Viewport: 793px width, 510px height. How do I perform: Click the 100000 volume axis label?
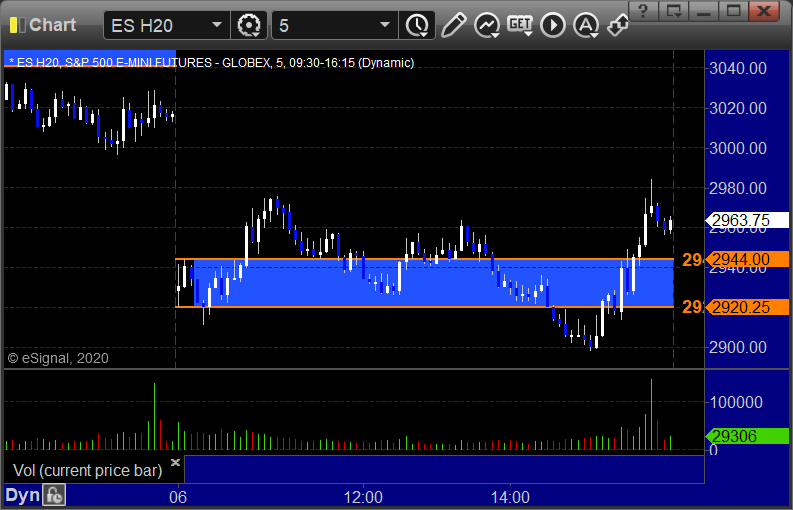pyautogui.click(x=736, y=403)
